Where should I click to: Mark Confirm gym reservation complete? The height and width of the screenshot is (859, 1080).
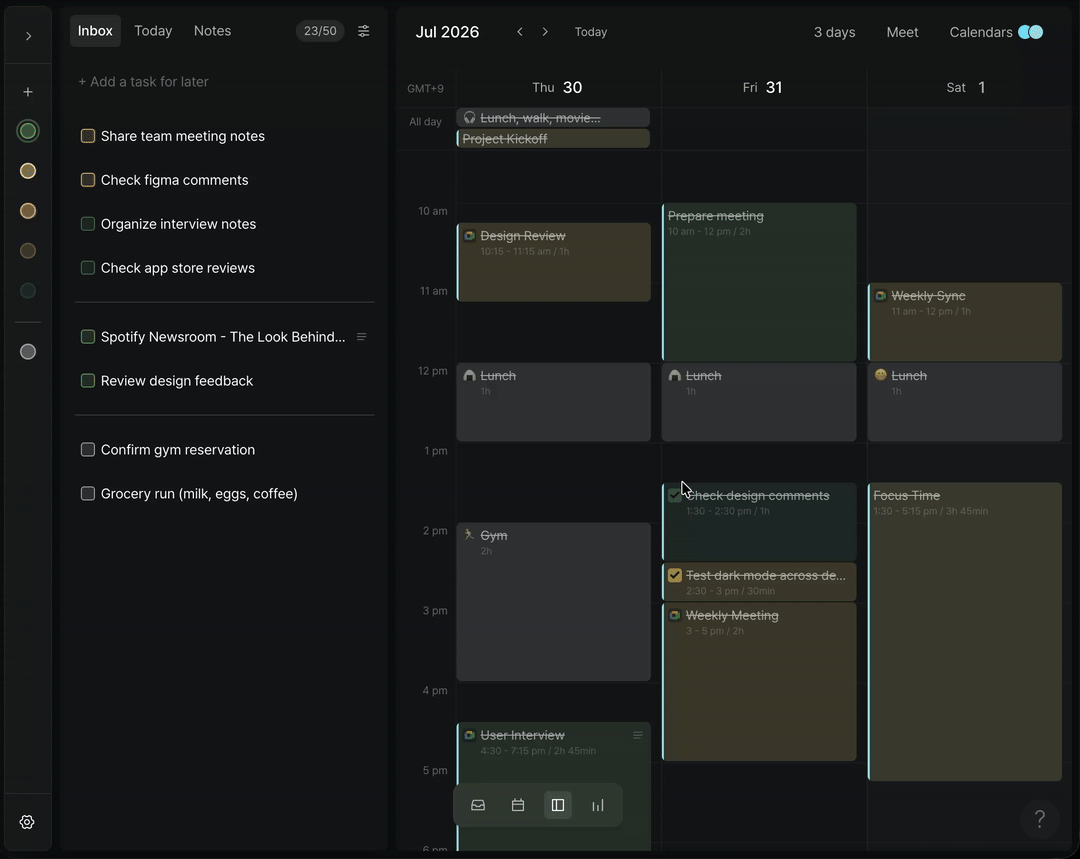[x=87, y=450]
